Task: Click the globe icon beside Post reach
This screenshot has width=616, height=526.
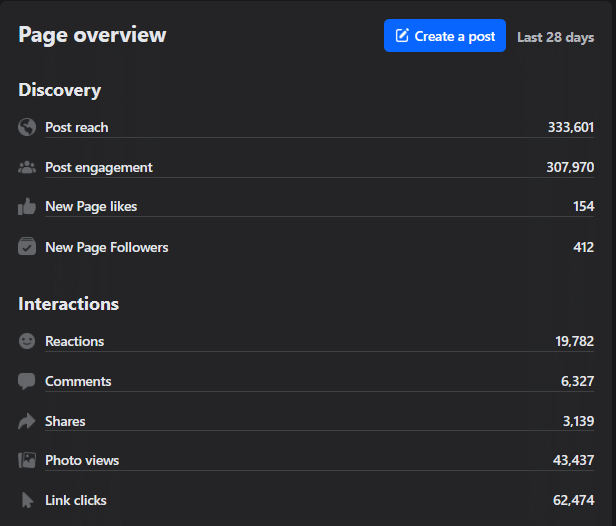Action: click(27, 127)
